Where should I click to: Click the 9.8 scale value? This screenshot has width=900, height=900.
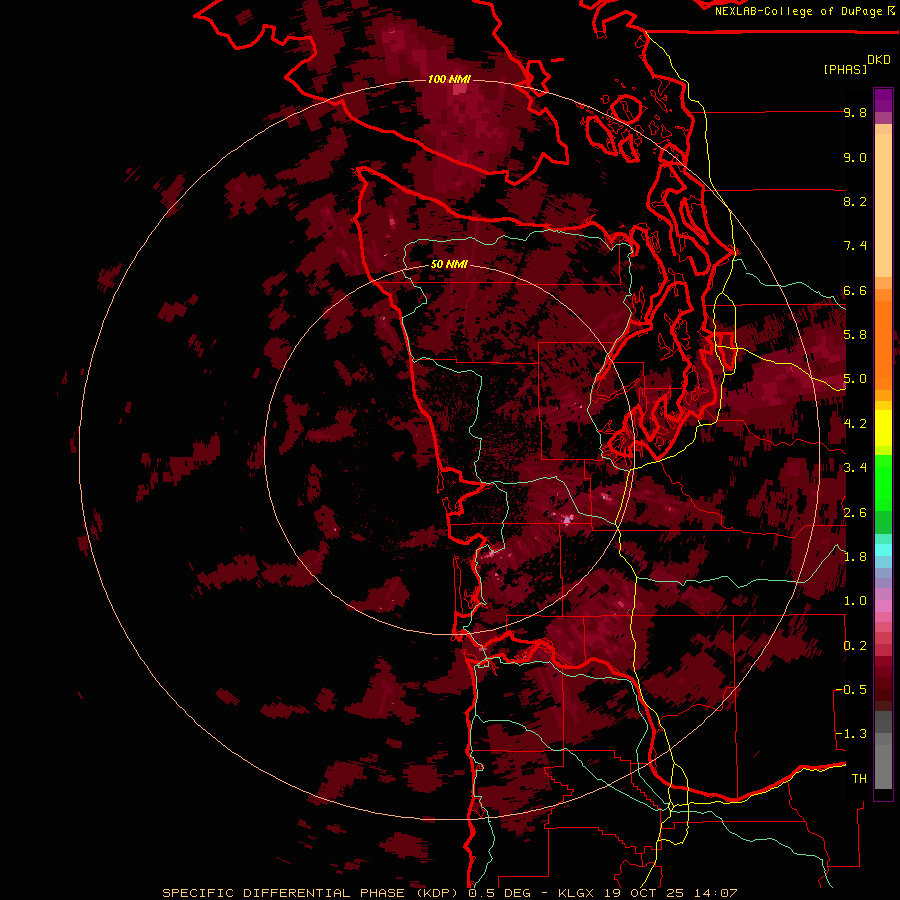point(855,112)
